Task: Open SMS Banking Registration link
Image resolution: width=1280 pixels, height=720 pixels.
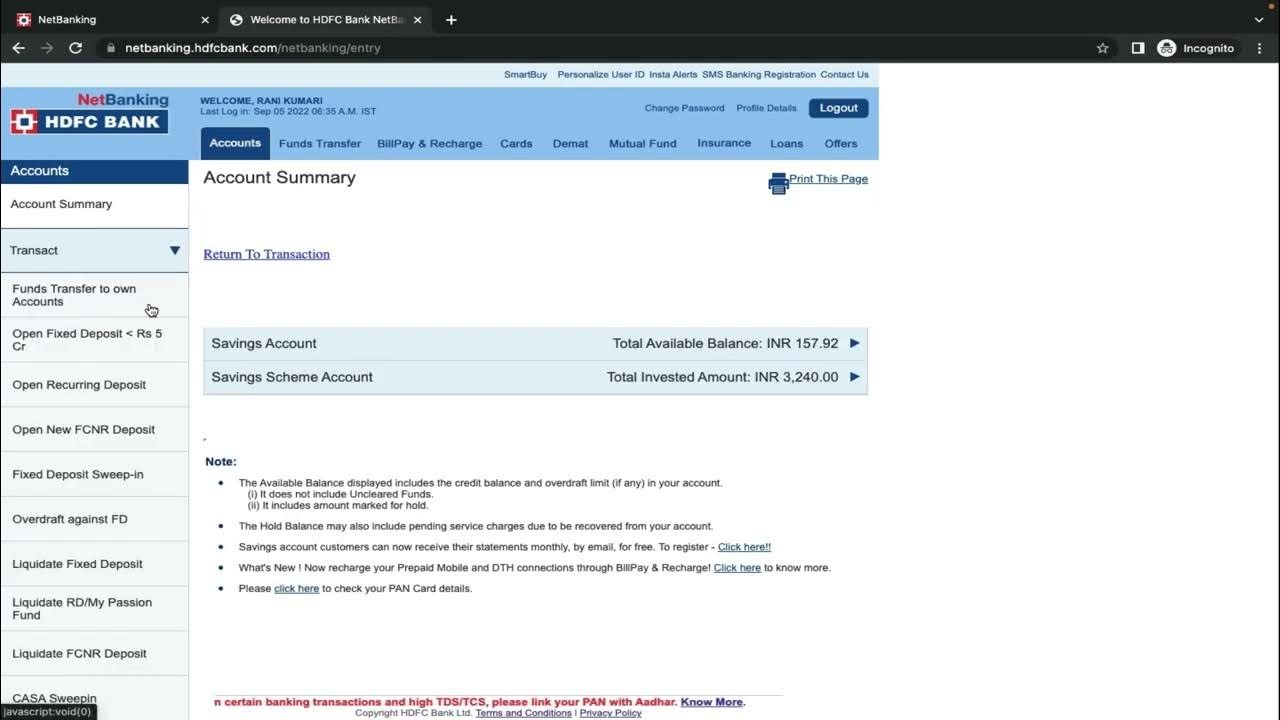Action: (759, 75)
